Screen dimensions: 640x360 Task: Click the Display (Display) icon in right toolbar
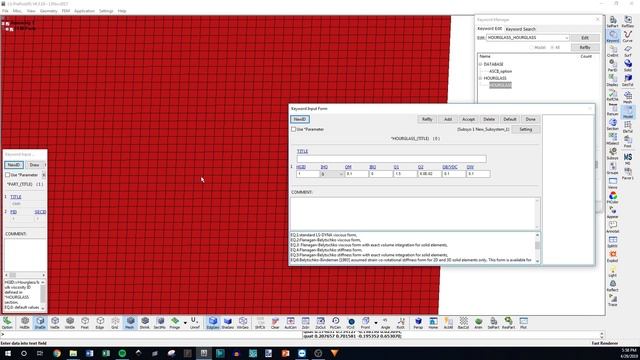click(613, 80)
